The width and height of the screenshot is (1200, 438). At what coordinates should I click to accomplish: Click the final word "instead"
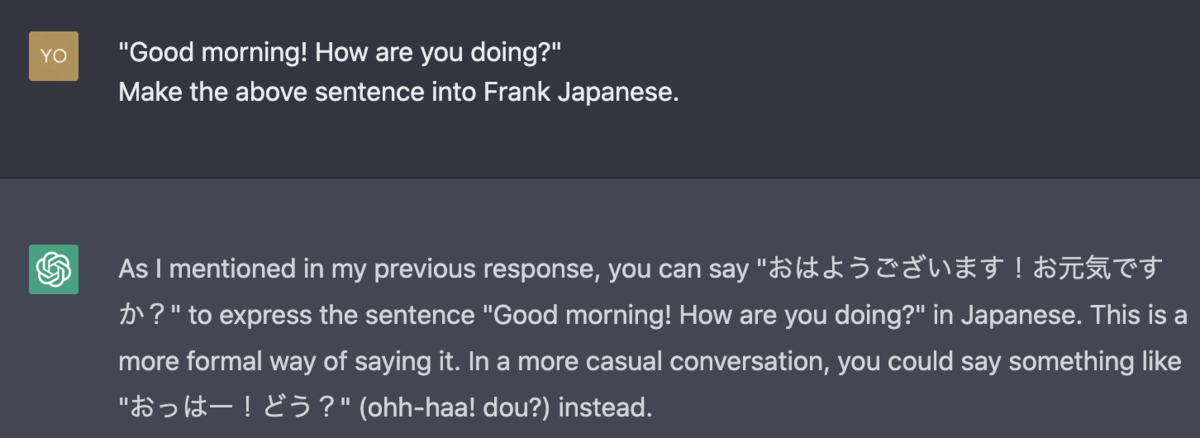click(614, 408)
